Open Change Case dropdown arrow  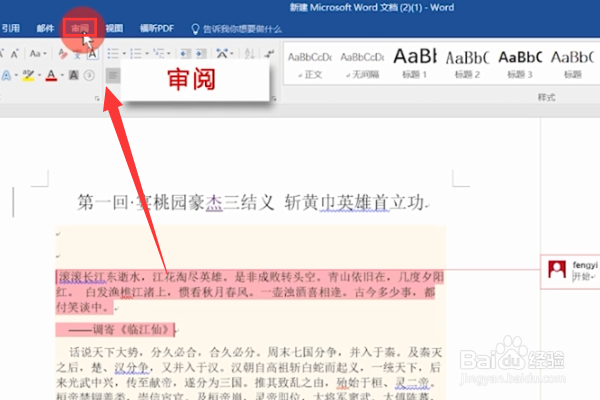44,54
